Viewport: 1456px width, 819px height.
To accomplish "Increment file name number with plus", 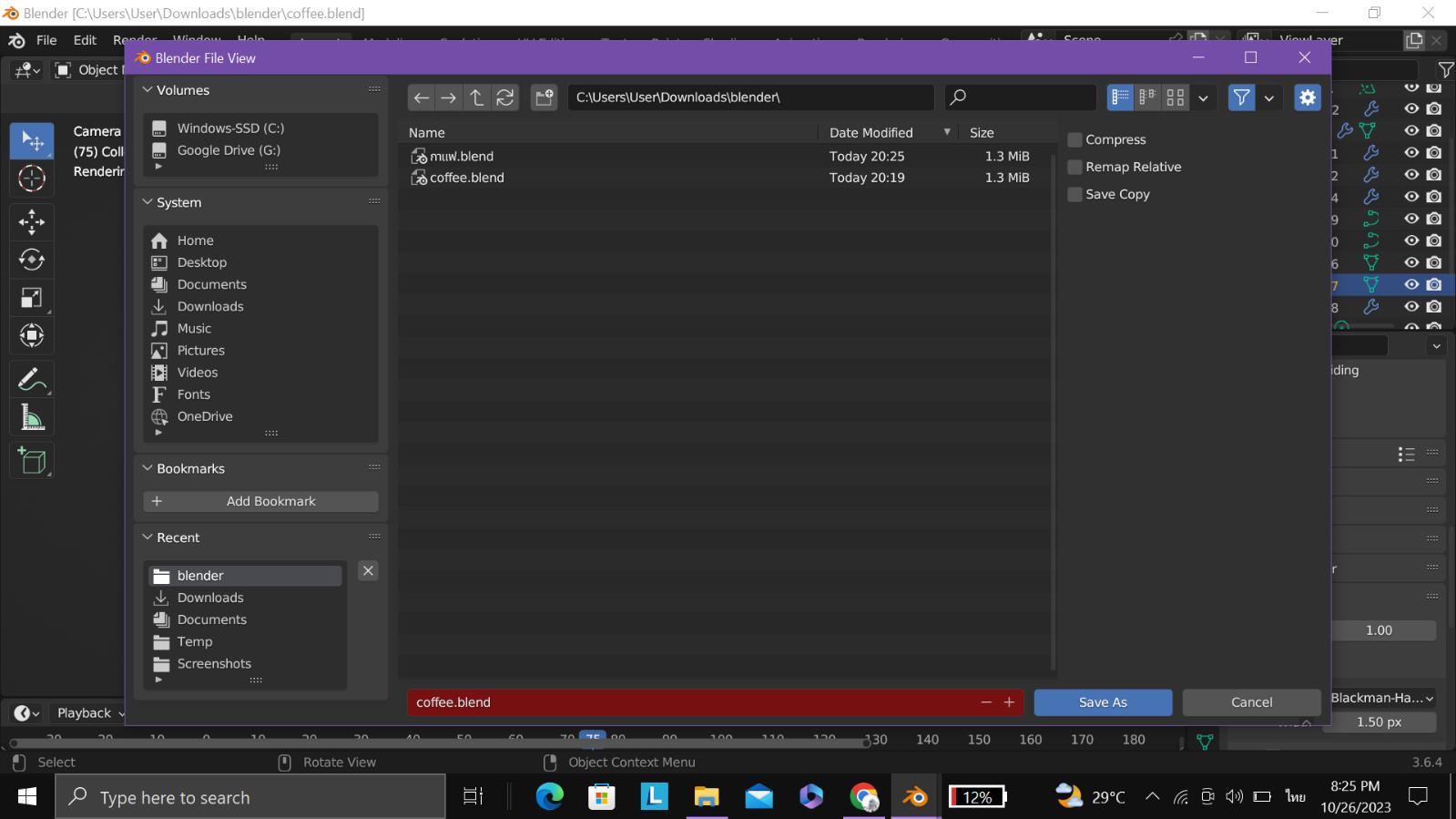I will tap(1009, 702).
